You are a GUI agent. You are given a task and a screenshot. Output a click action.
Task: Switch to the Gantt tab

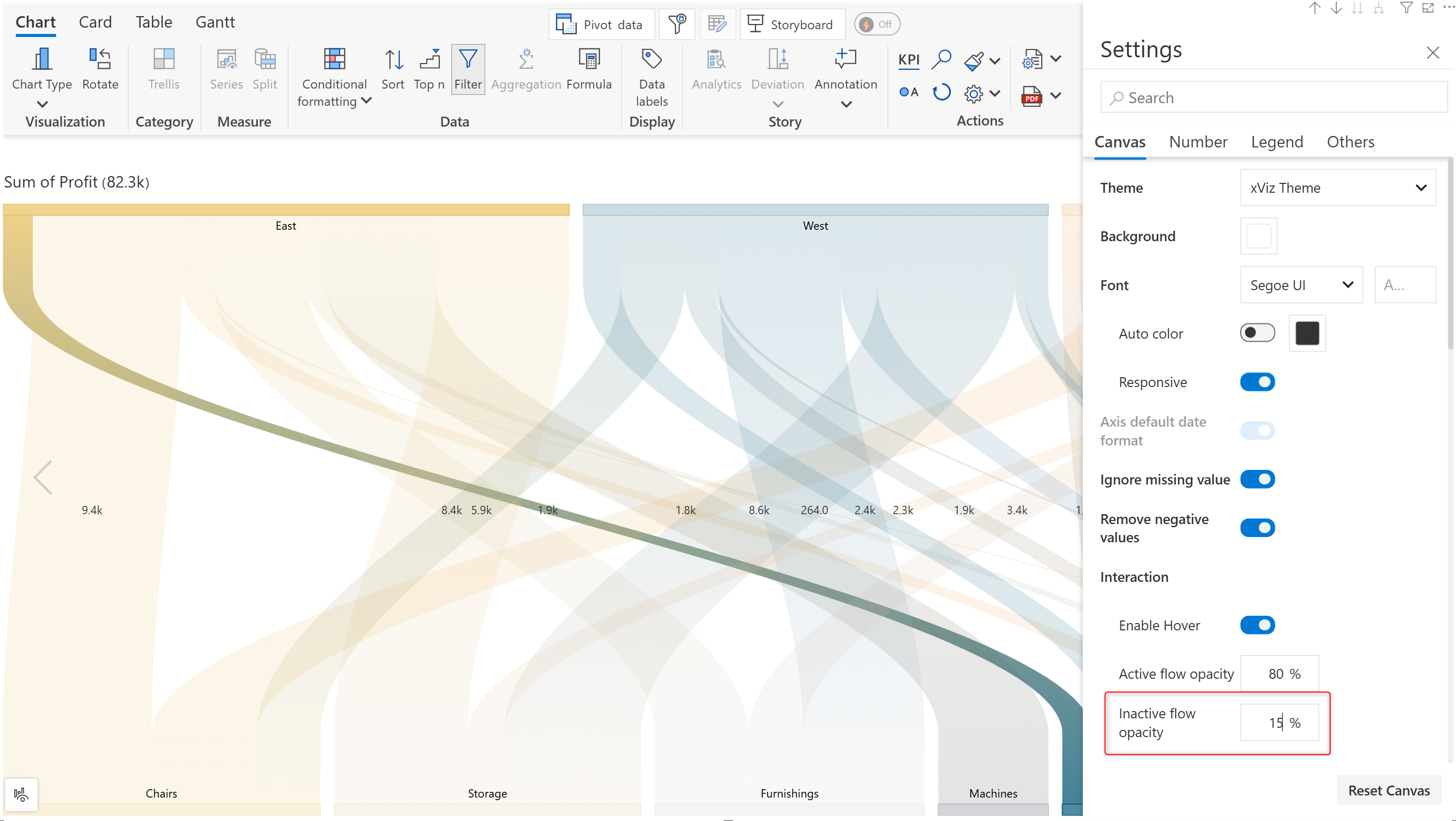click(215, 22)
